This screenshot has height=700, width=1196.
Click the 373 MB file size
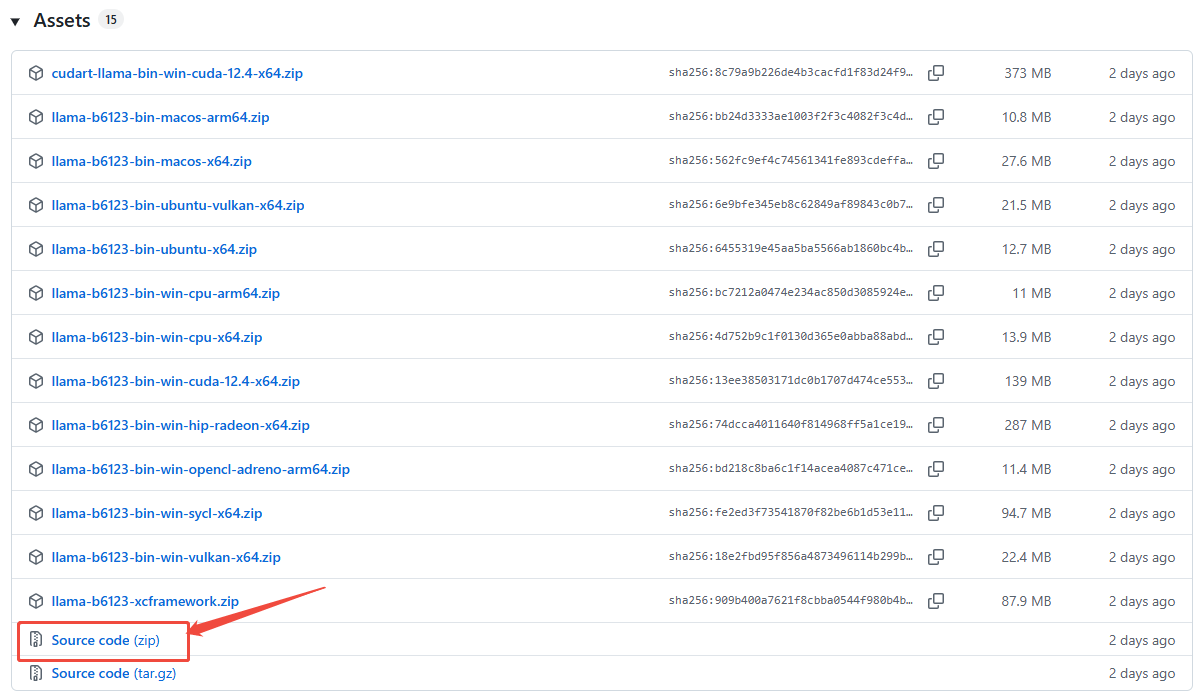click(1027, 74)
